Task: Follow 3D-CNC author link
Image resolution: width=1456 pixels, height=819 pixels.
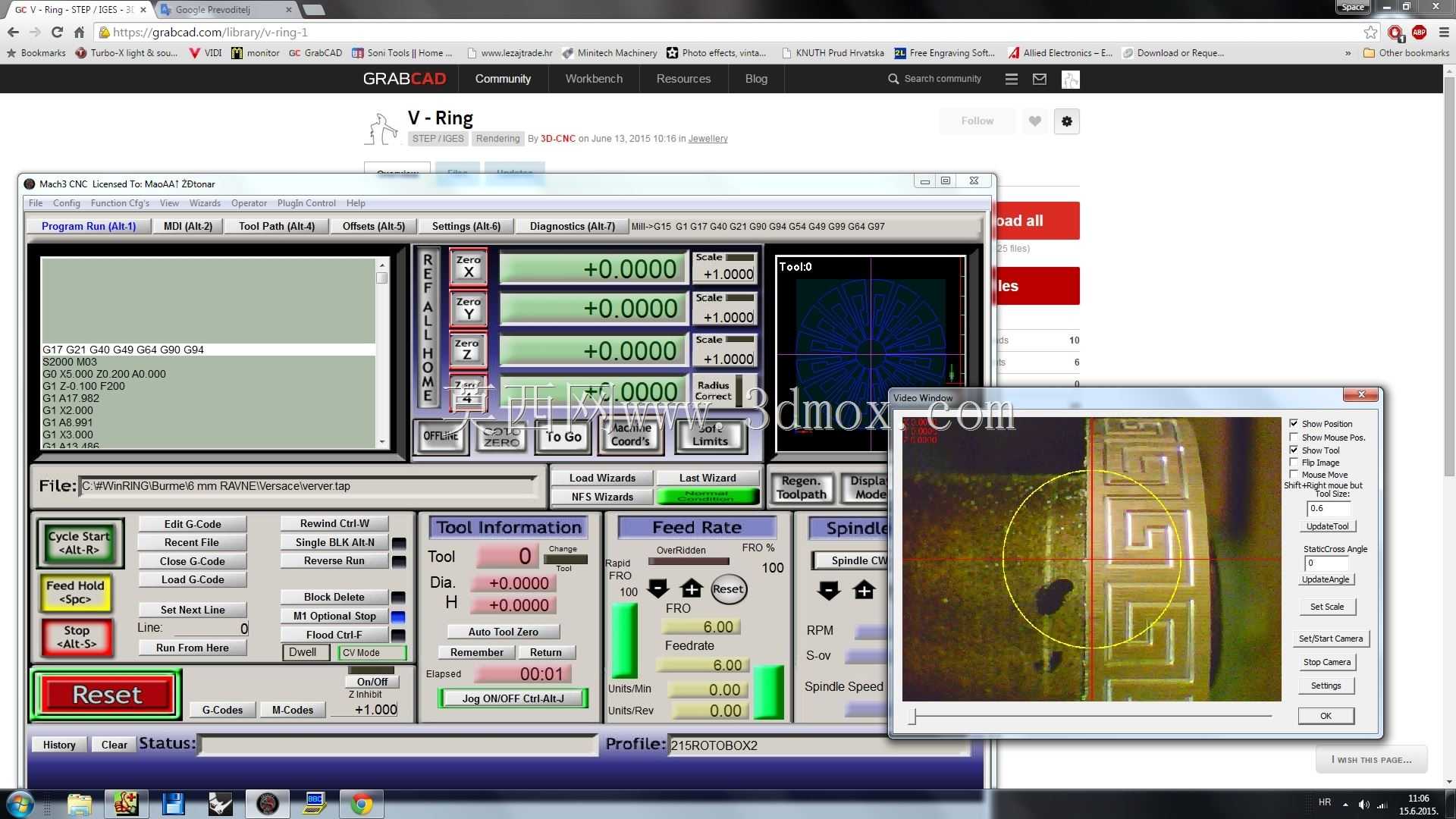Action: tap(558, 139)
